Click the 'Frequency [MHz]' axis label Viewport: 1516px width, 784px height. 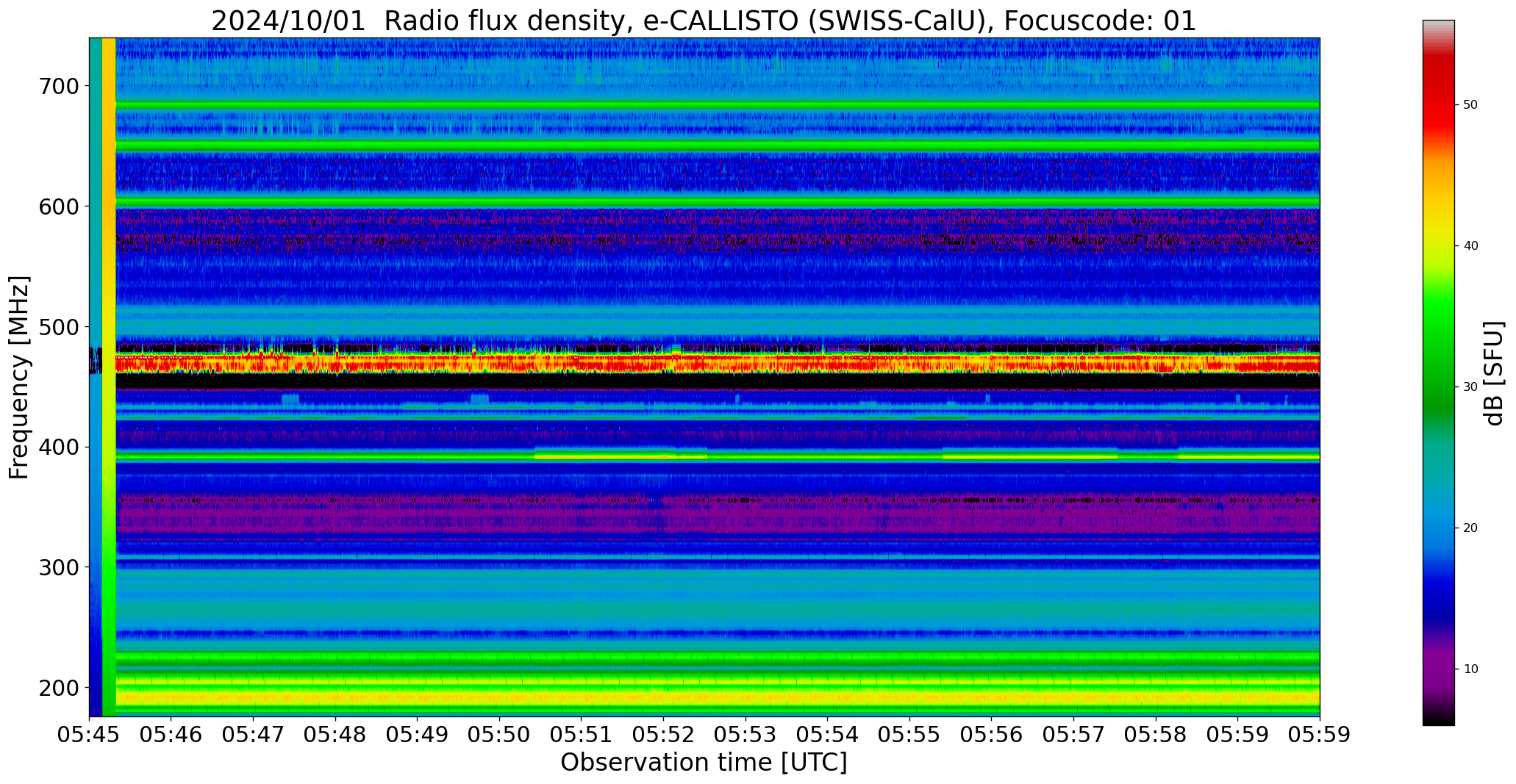pyautogui.click(x=20, y=377)
